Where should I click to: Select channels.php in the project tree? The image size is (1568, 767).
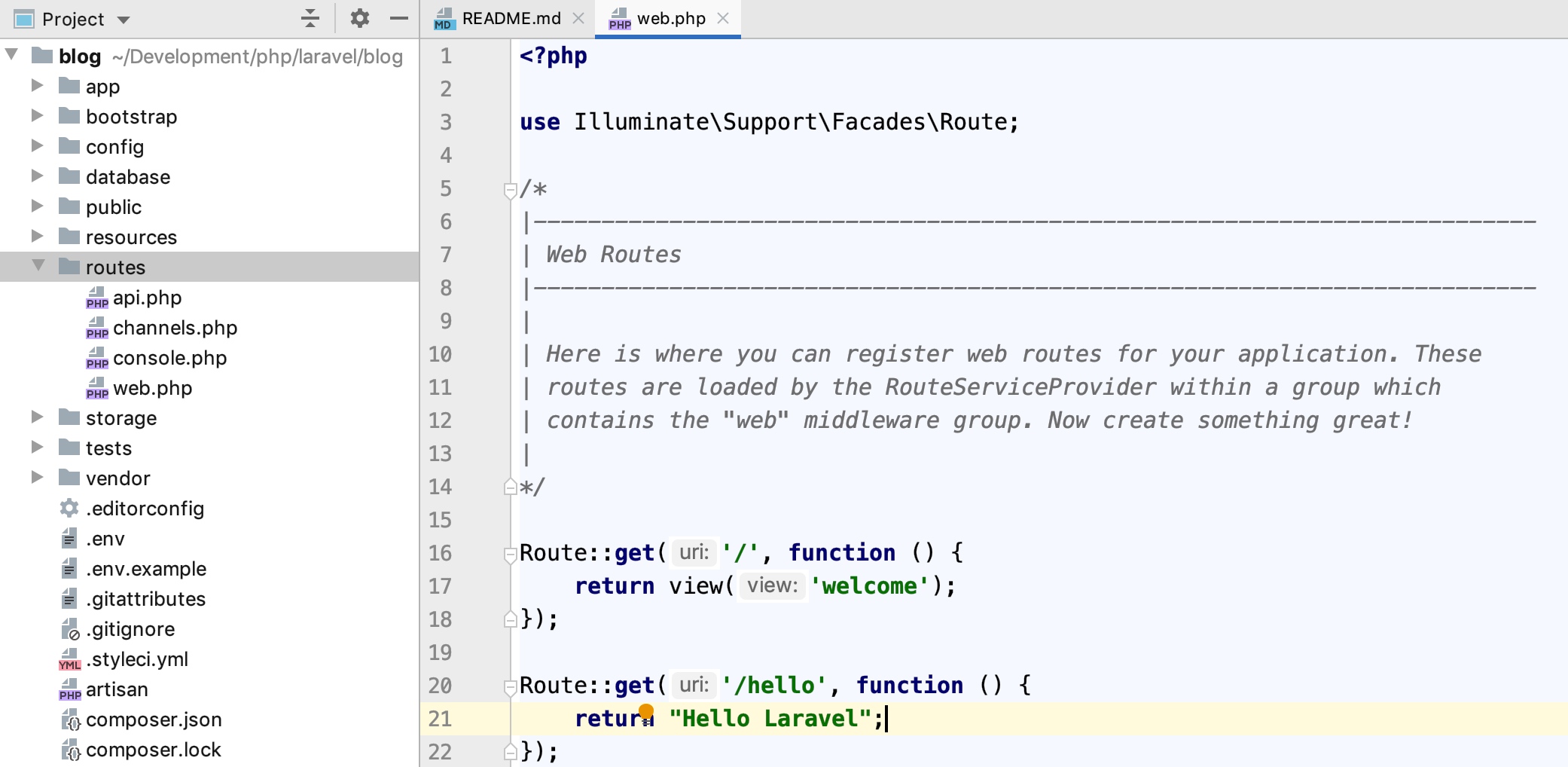coord(175,328)
